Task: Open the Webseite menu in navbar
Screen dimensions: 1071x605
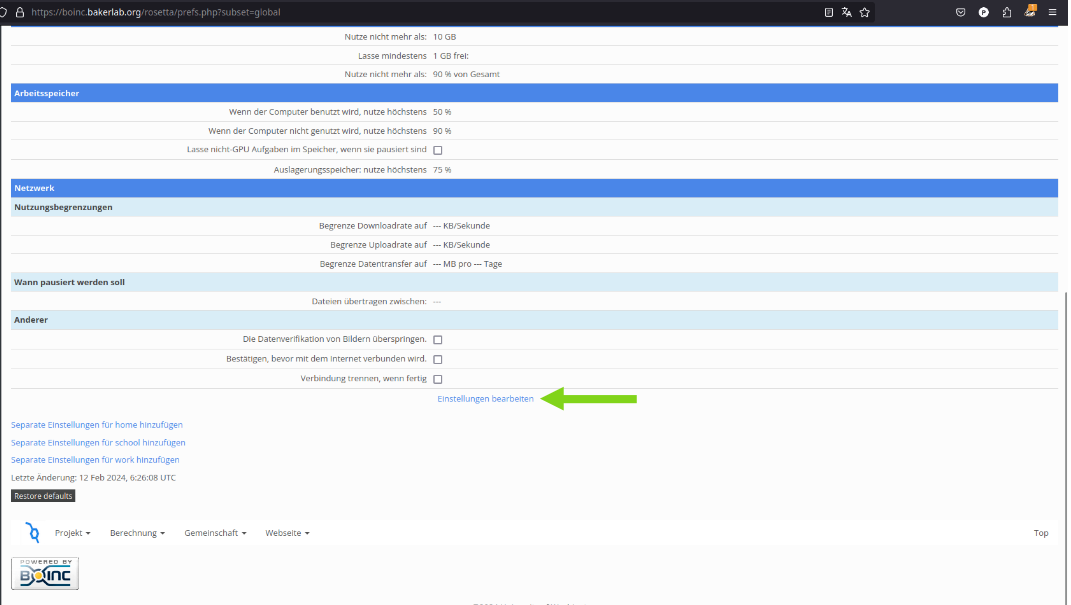Action: [x=287, y=533]
